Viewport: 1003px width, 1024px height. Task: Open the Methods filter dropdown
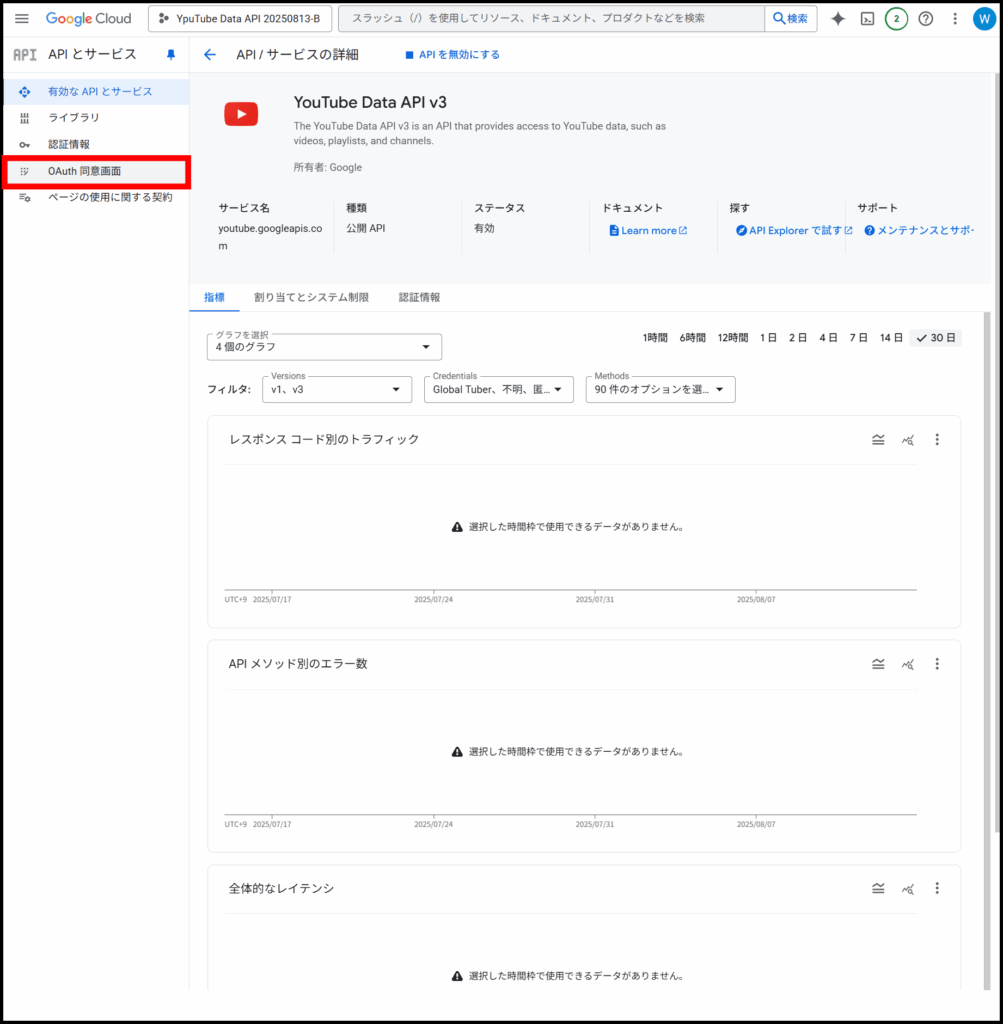pos(660,389)
